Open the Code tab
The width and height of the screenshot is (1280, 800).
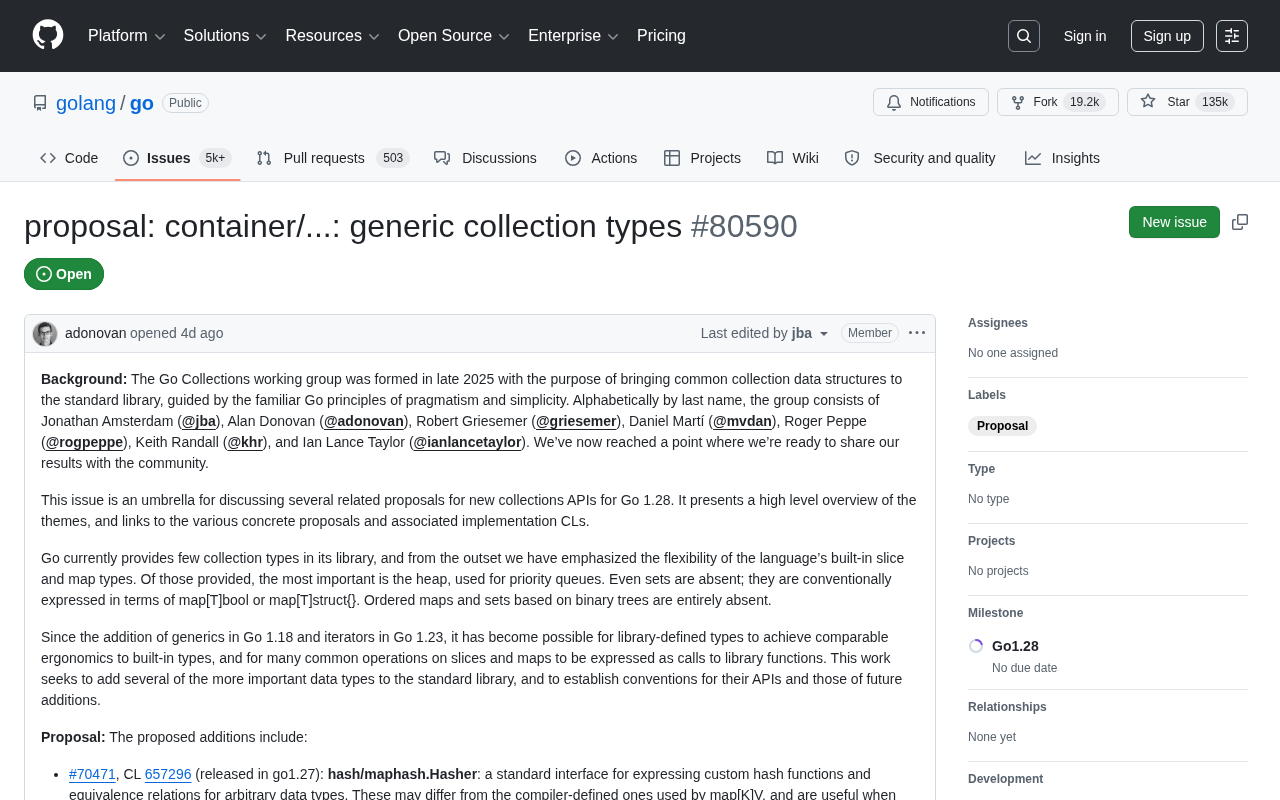pos(69,158)
